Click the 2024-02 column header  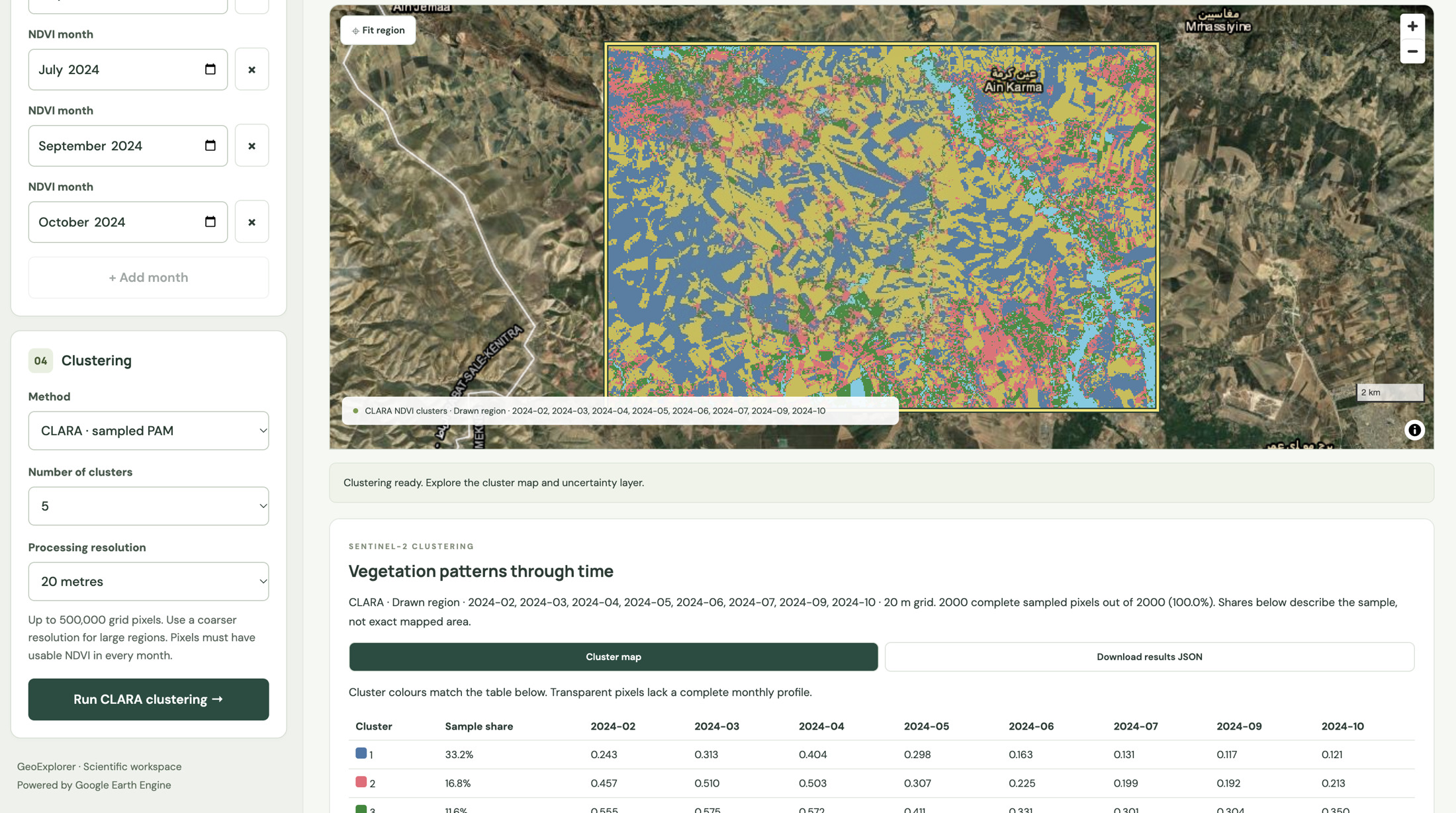[613, 726]
